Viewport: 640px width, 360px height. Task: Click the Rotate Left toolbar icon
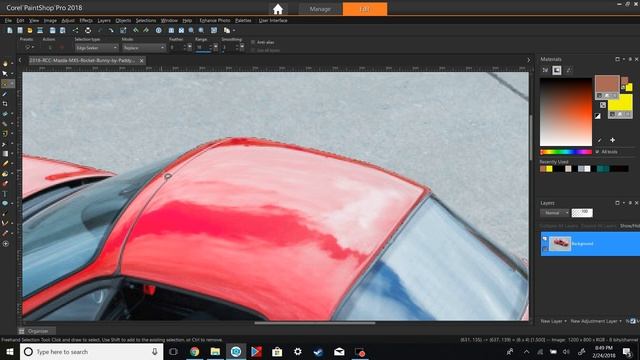136,30
